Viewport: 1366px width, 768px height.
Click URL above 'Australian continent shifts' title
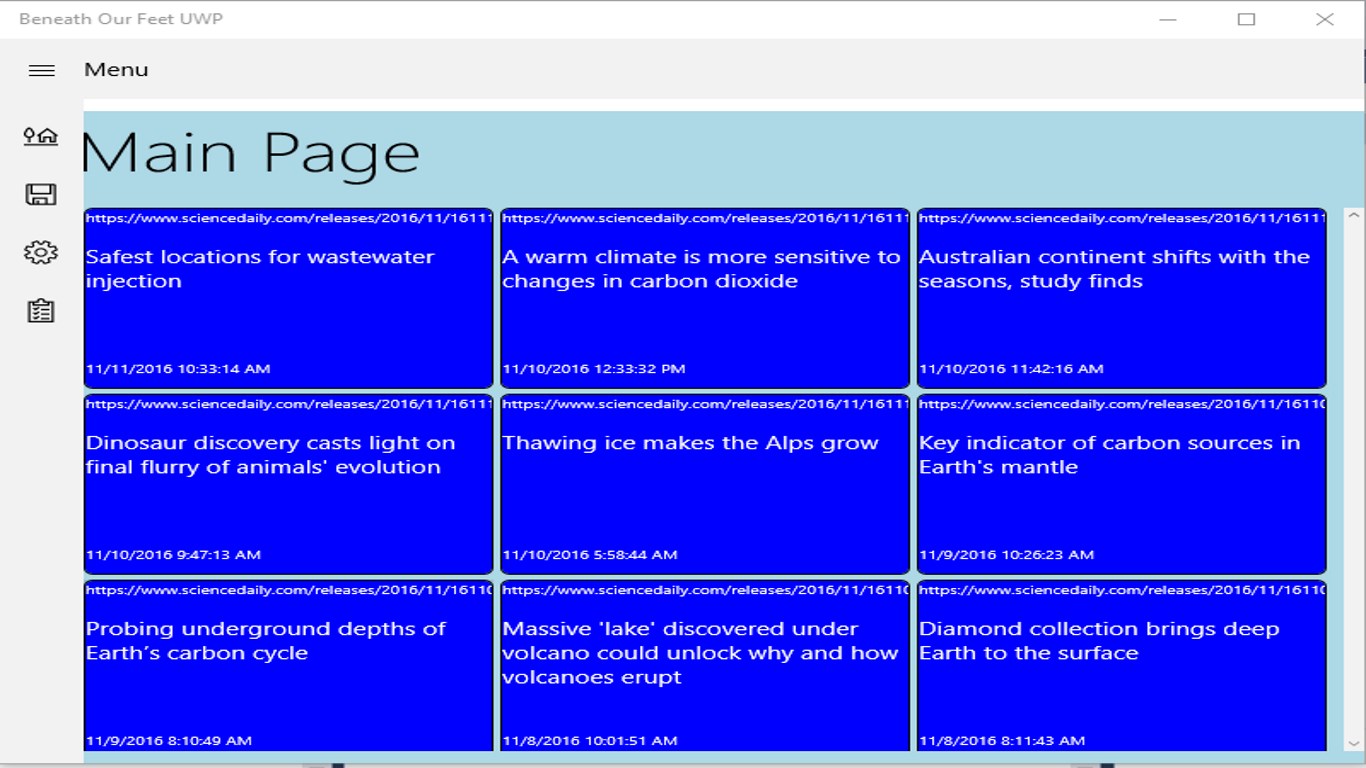[x=1122, y=218]
